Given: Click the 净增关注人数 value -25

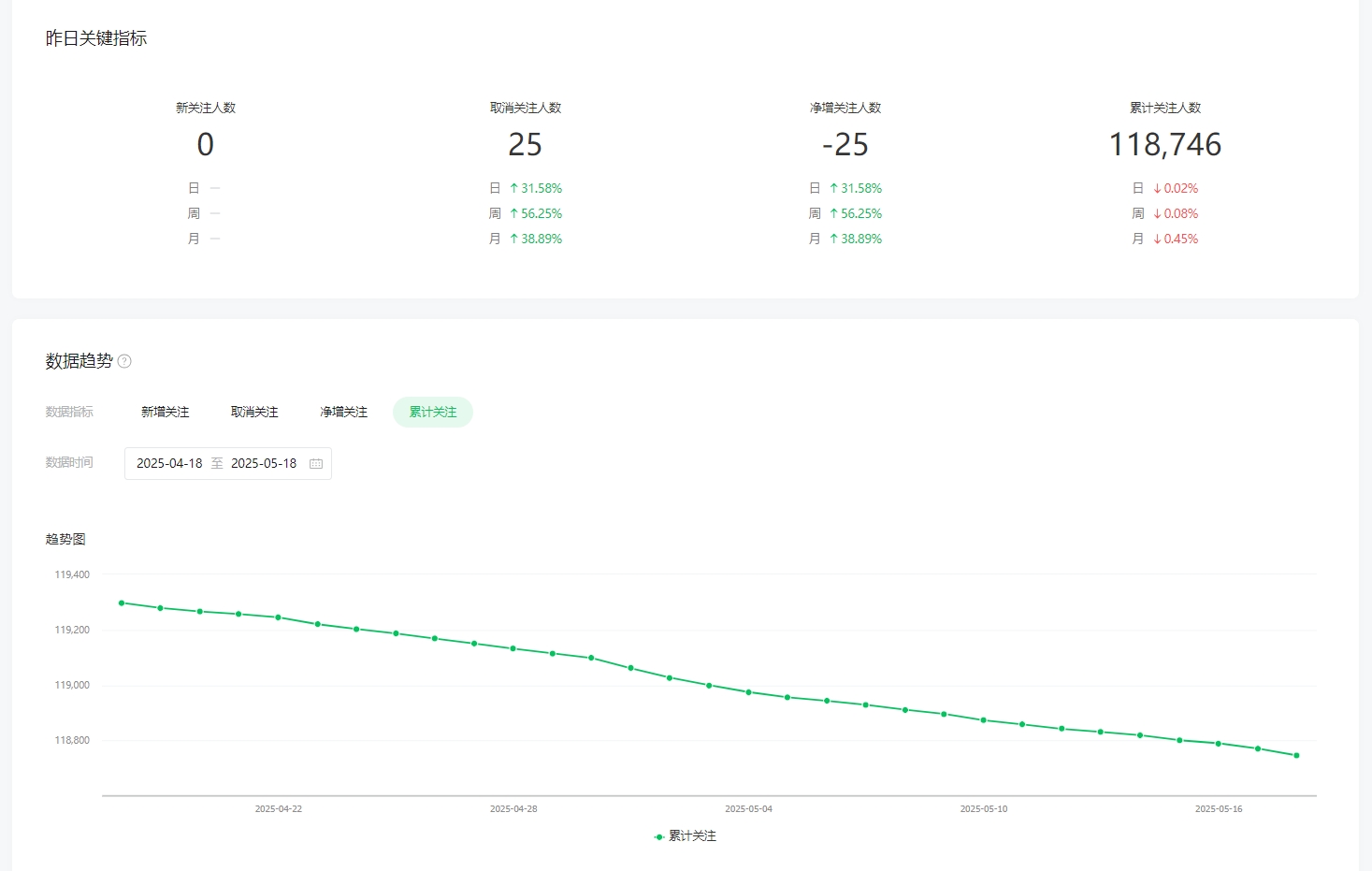Looking at the screenshot, I should click(845, 144).
